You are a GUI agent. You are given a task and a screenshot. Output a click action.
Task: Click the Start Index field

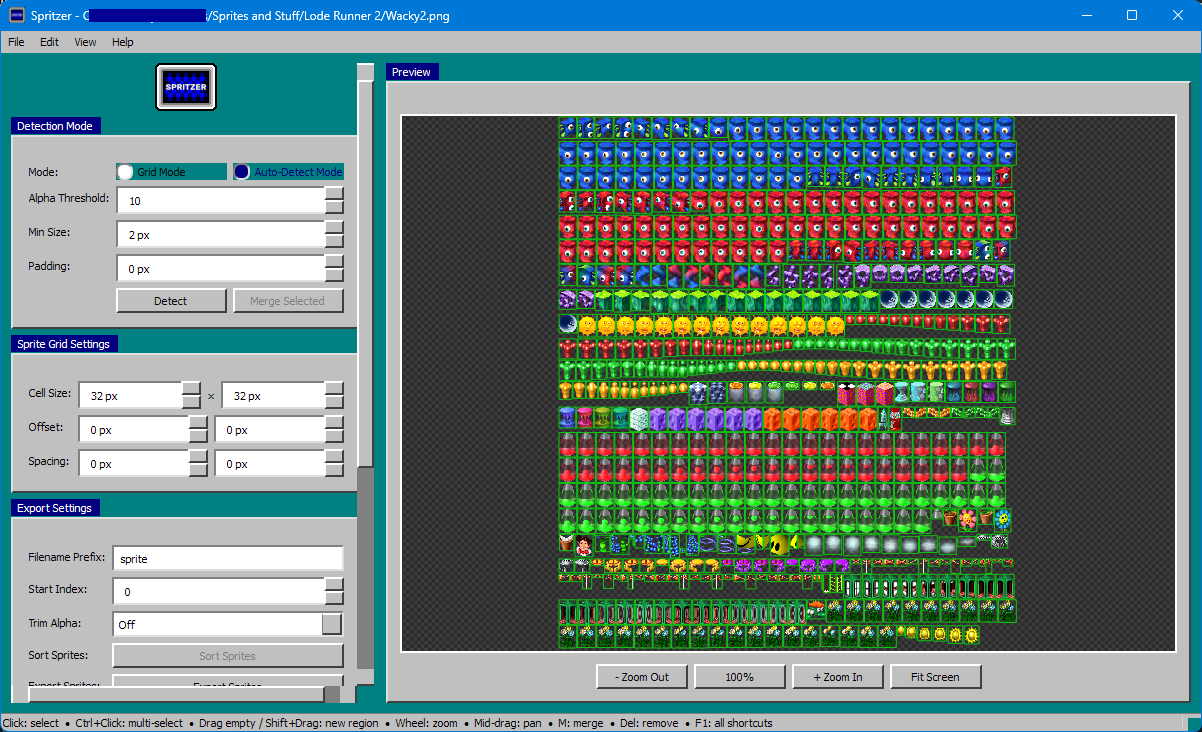(219, 592)
